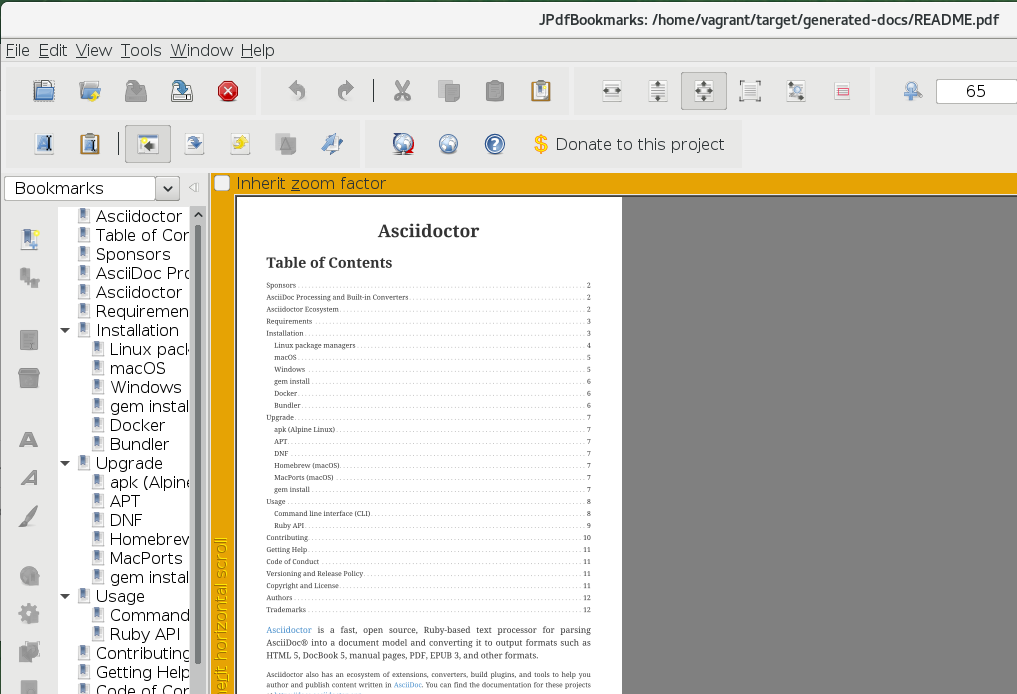Click the zoom percentage field showing 65

[x=976, y=91]
